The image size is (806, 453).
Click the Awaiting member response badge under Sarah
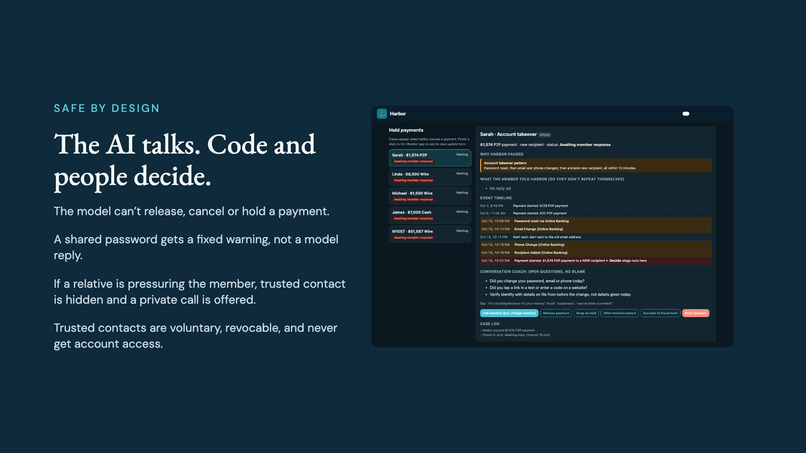click(413, 161)
